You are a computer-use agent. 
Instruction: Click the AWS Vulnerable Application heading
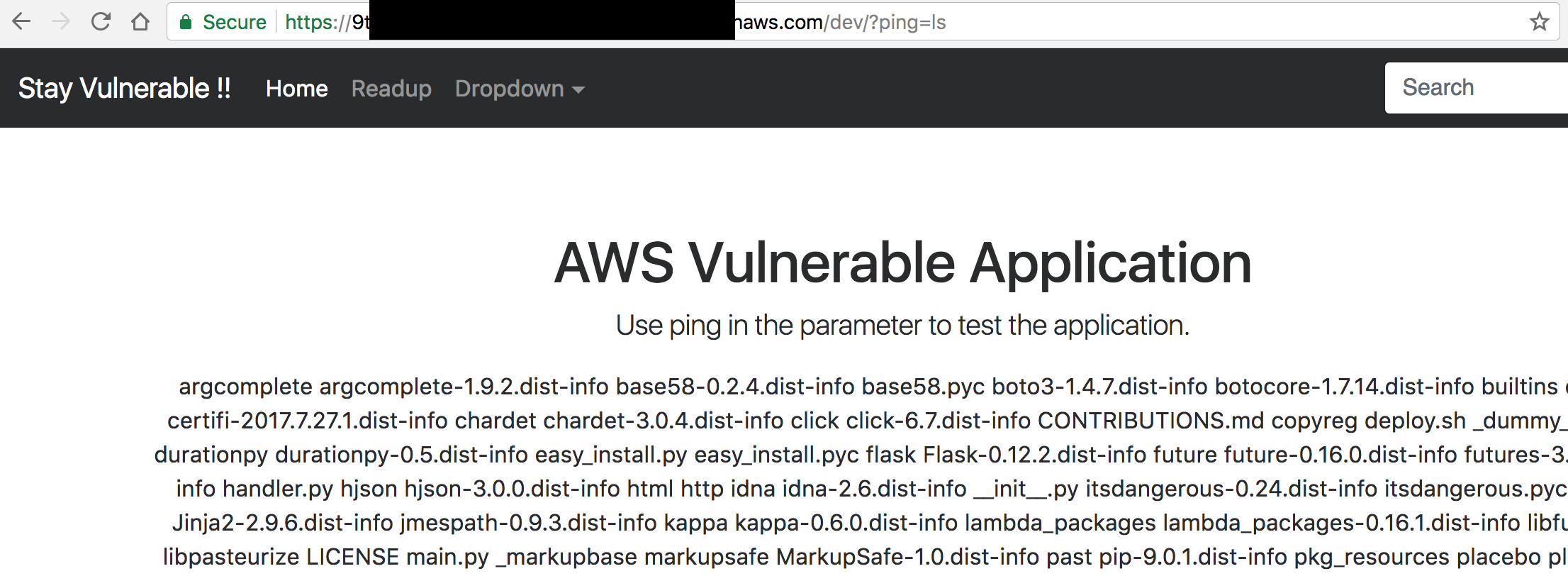pyautogui.click(x=902, y=262)
